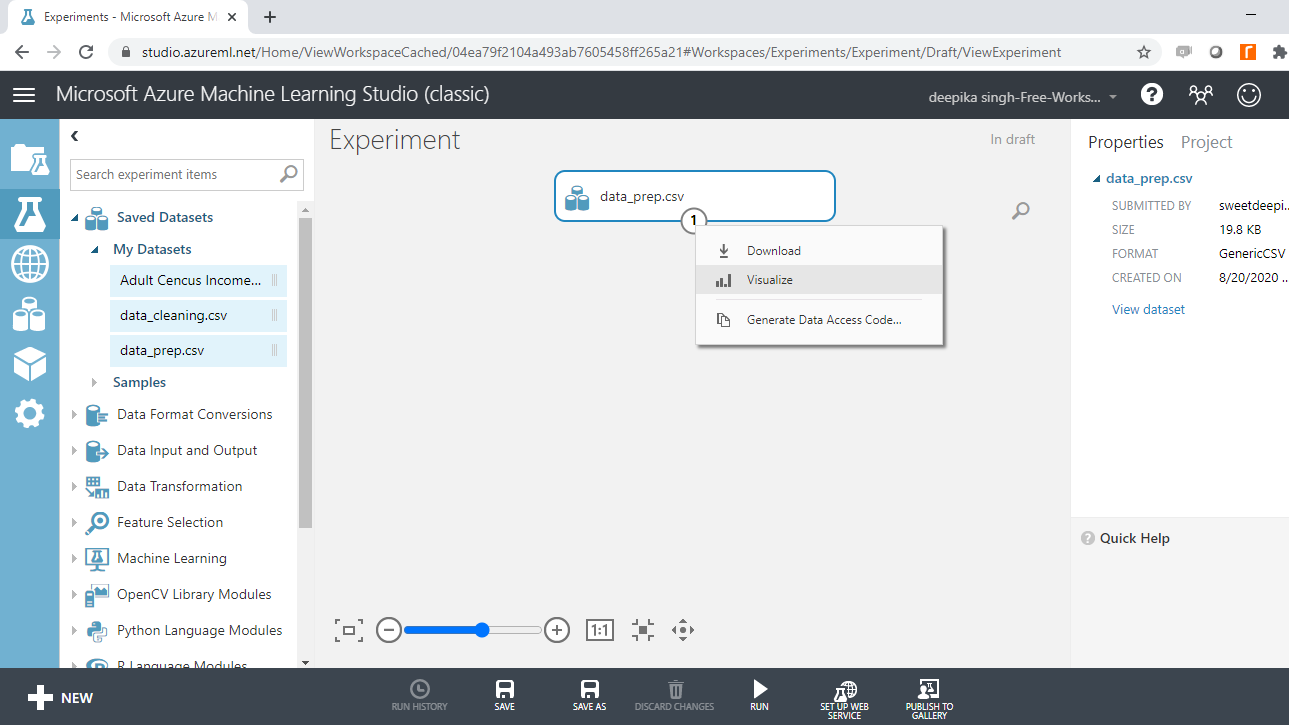Select the Experiments flask sidebar icon

(x=29, y=213)
